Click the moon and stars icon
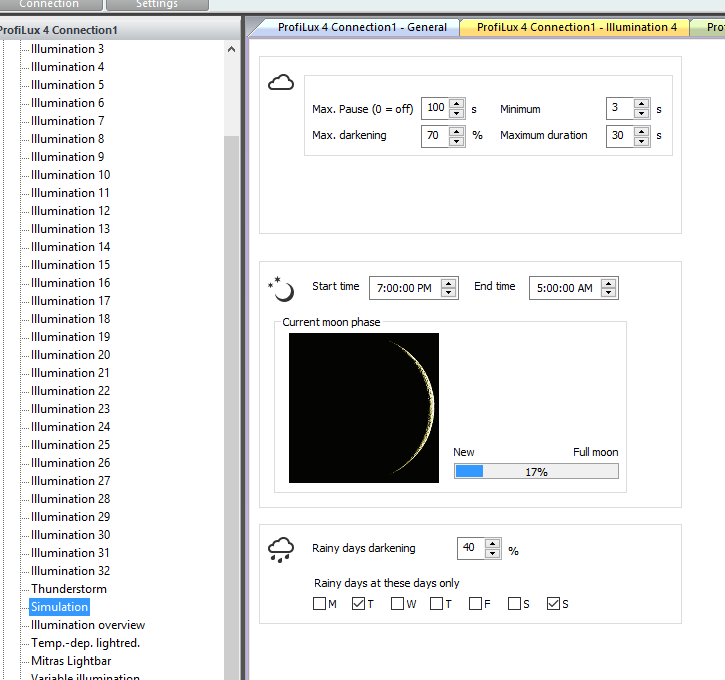The image size is (725, 680). 281,289
